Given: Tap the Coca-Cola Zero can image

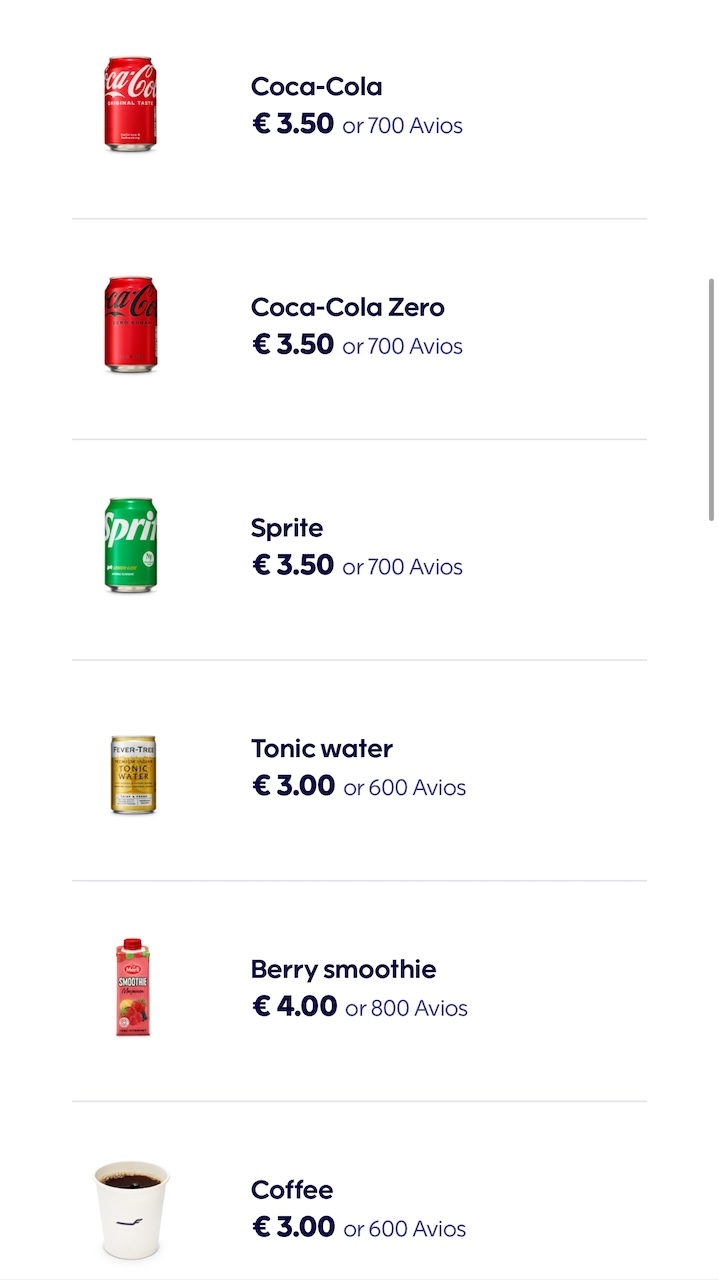Looking at the screenshot, I should pyautogui.click(x=130, y=325).
